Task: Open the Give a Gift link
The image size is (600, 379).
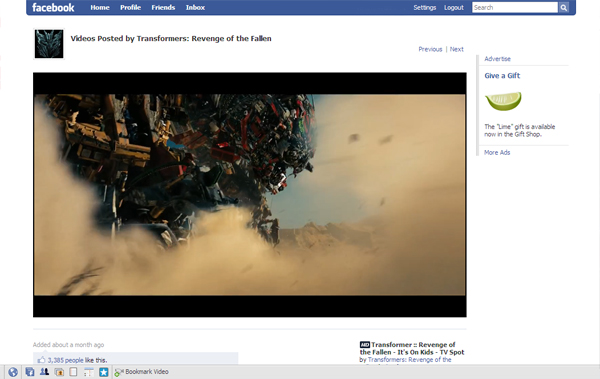Action: click(x=502, y=75)
